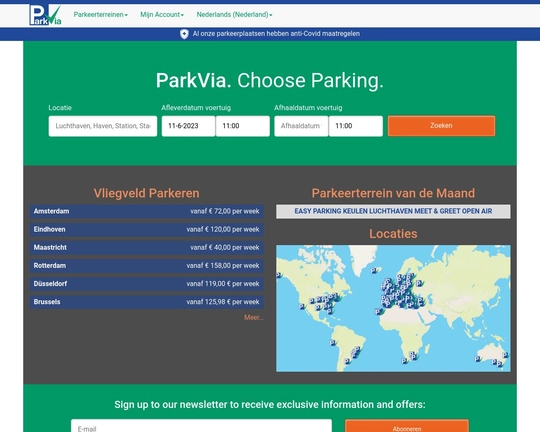This screenshot has height=432, width=540.
Task: Click the Locatie search input field
Action: [x=103, y=126]
